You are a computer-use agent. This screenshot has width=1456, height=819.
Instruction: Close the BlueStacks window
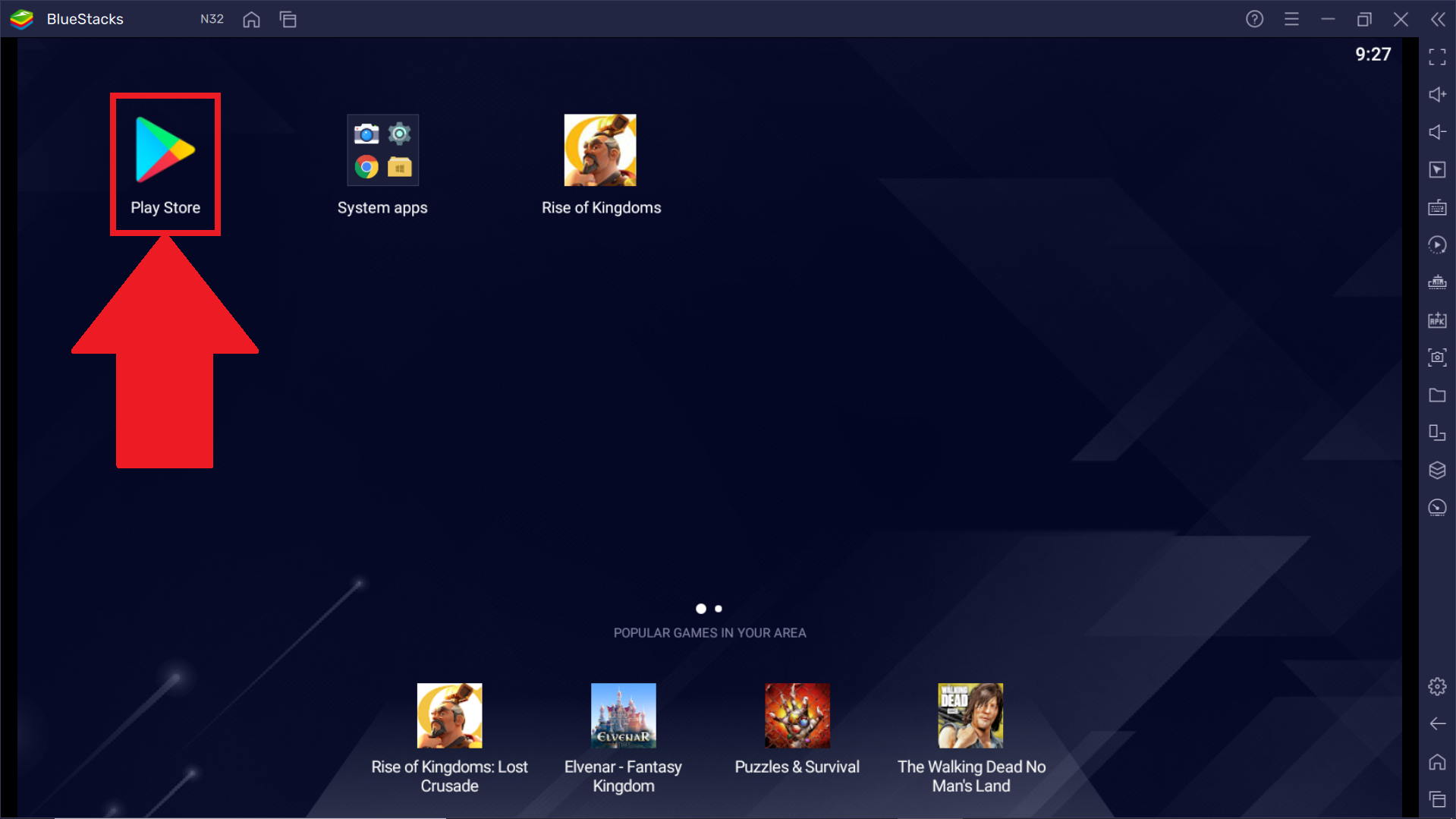[x=1401, y=19]
